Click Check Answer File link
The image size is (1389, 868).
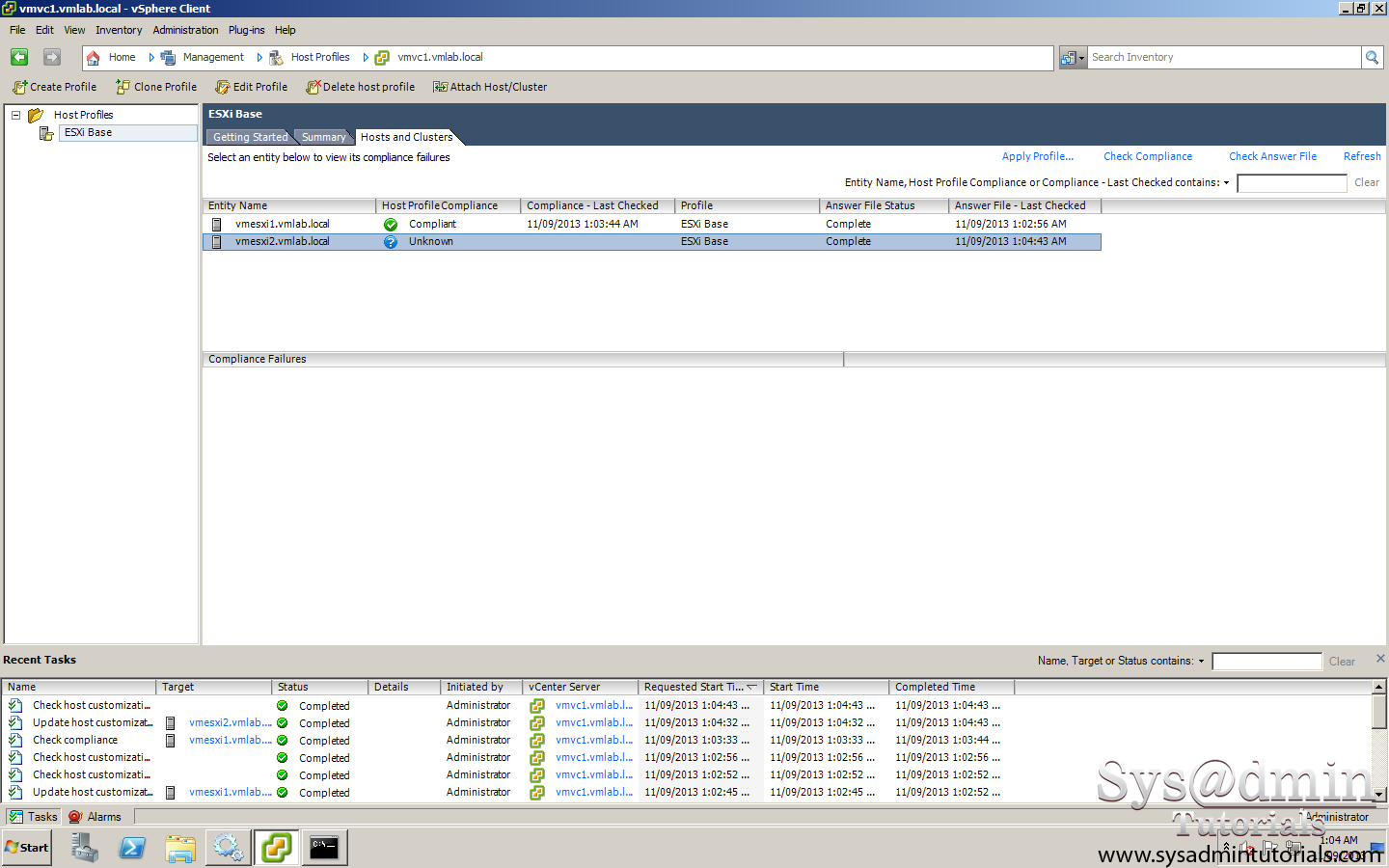pyautogui.click(x=1272, y=156)
